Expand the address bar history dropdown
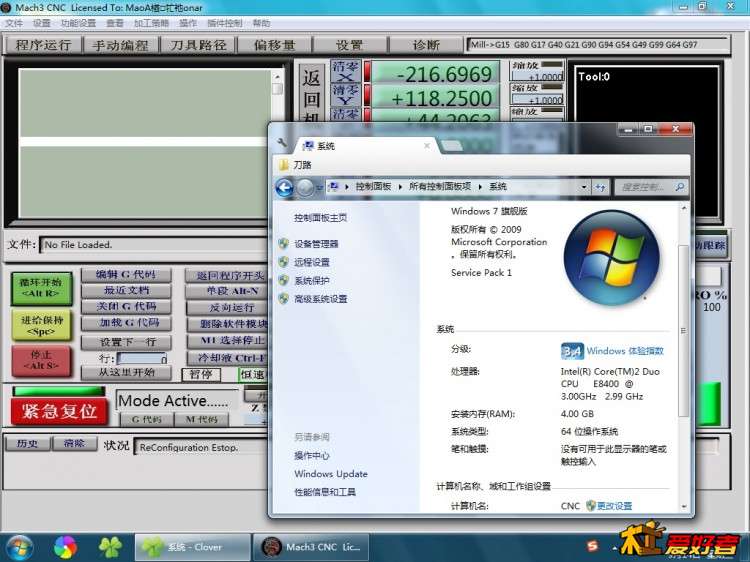This screenshot has width=750, height=562. point(584,187)
